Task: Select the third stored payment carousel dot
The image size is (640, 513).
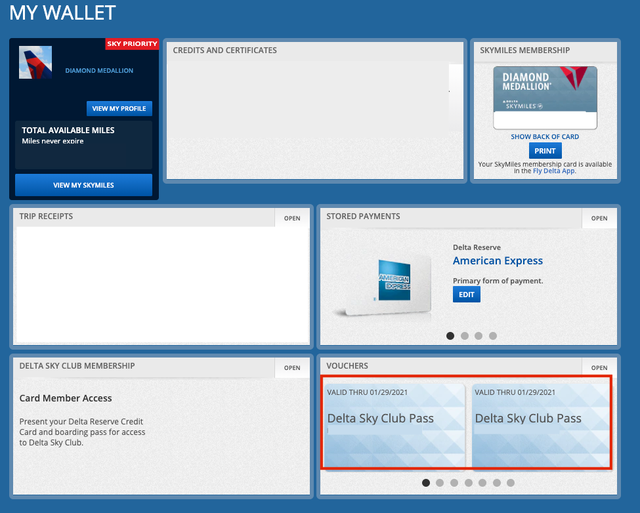Action: coord(478,335)
